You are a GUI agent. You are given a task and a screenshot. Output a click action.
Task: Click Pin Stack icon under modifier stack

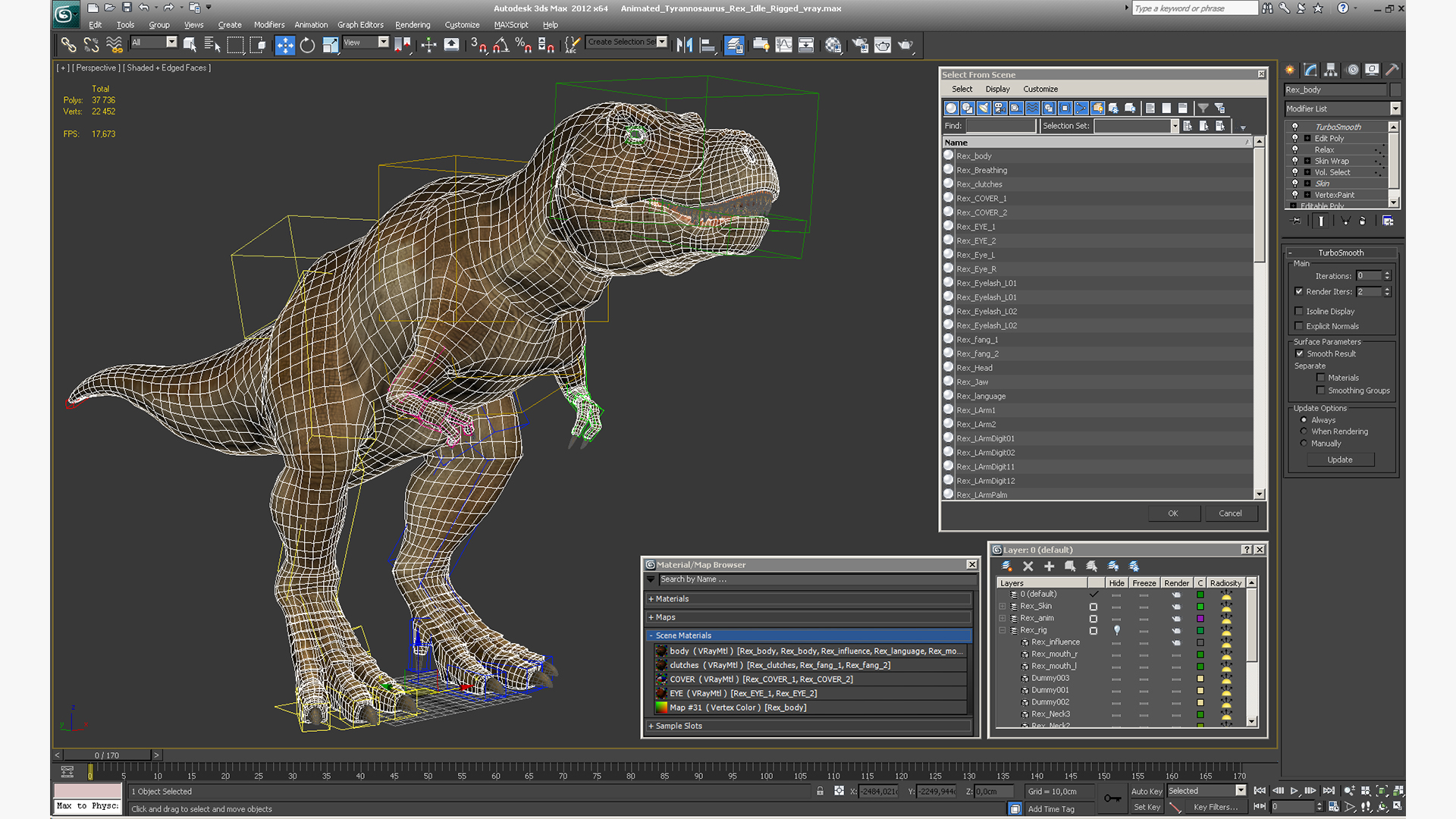pos(1296,221)
